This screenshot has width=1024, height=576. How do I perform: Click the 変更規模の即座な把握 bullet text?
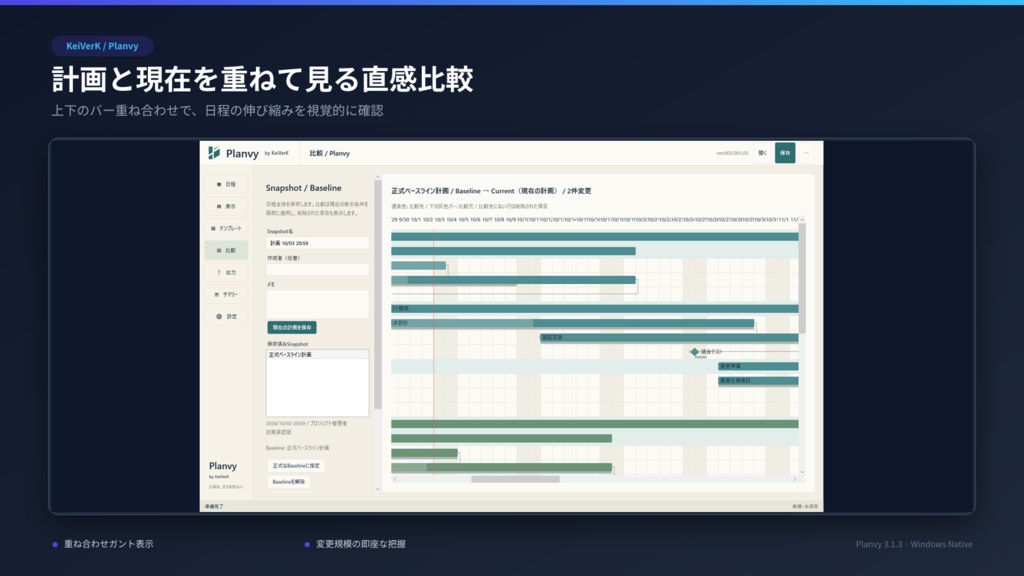[x=361, y=544]
